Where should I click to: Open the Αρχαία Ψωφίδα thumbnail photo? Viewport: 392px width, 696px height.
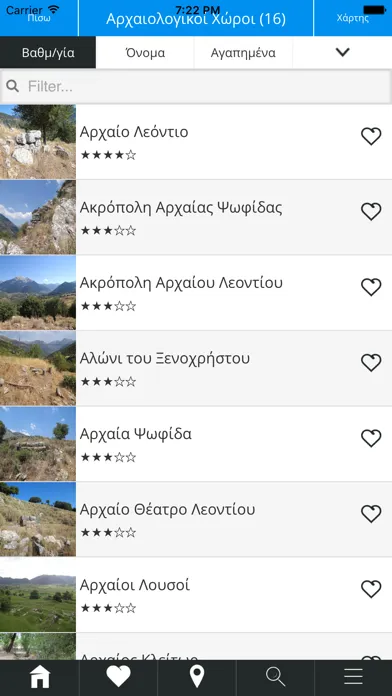coord(38,443)
